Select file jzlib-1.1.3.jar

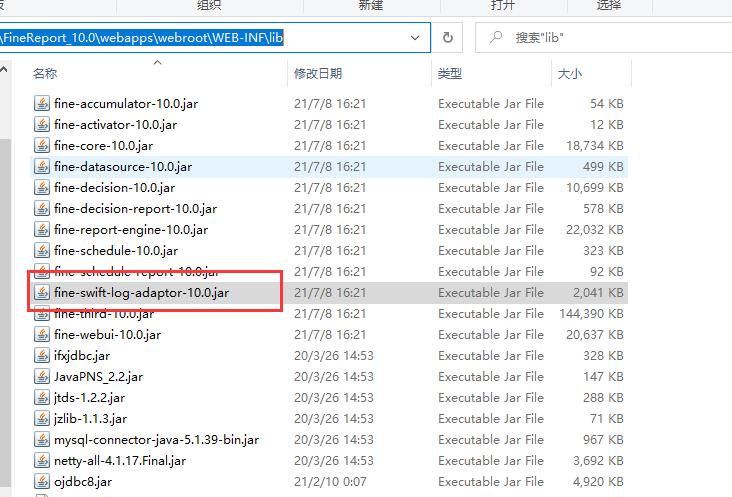(91, 418)
